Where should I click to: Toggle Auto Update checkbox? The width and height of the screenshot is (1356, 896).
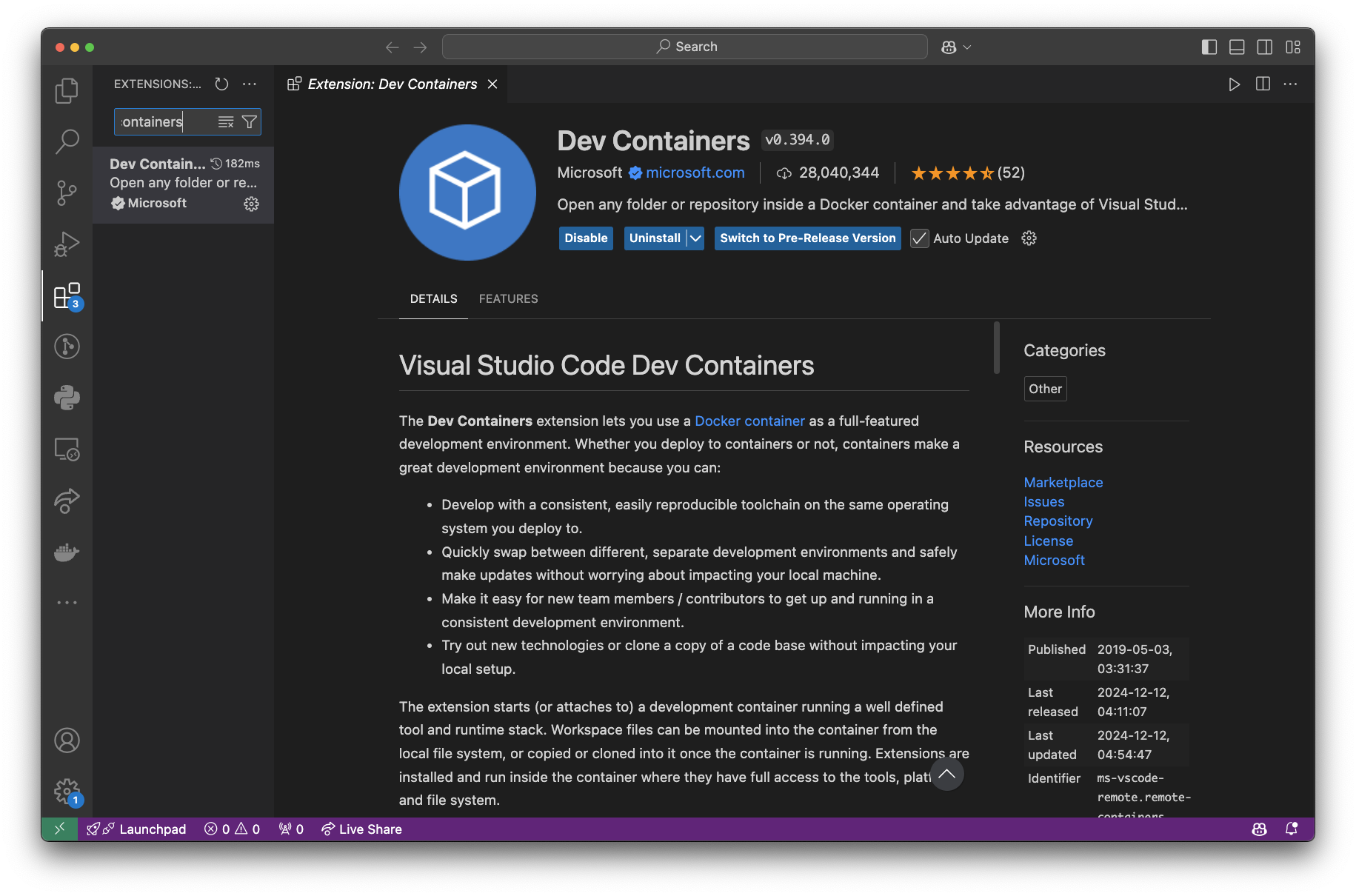(919, 238)
